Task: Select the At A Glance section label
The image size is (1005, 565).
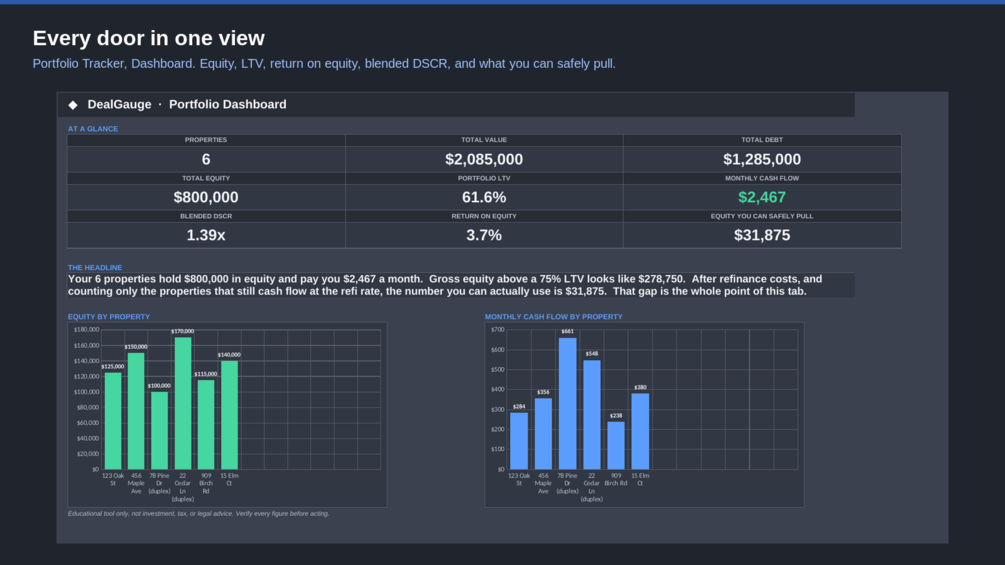Action: pyautogui.click(x=93, y=129)
